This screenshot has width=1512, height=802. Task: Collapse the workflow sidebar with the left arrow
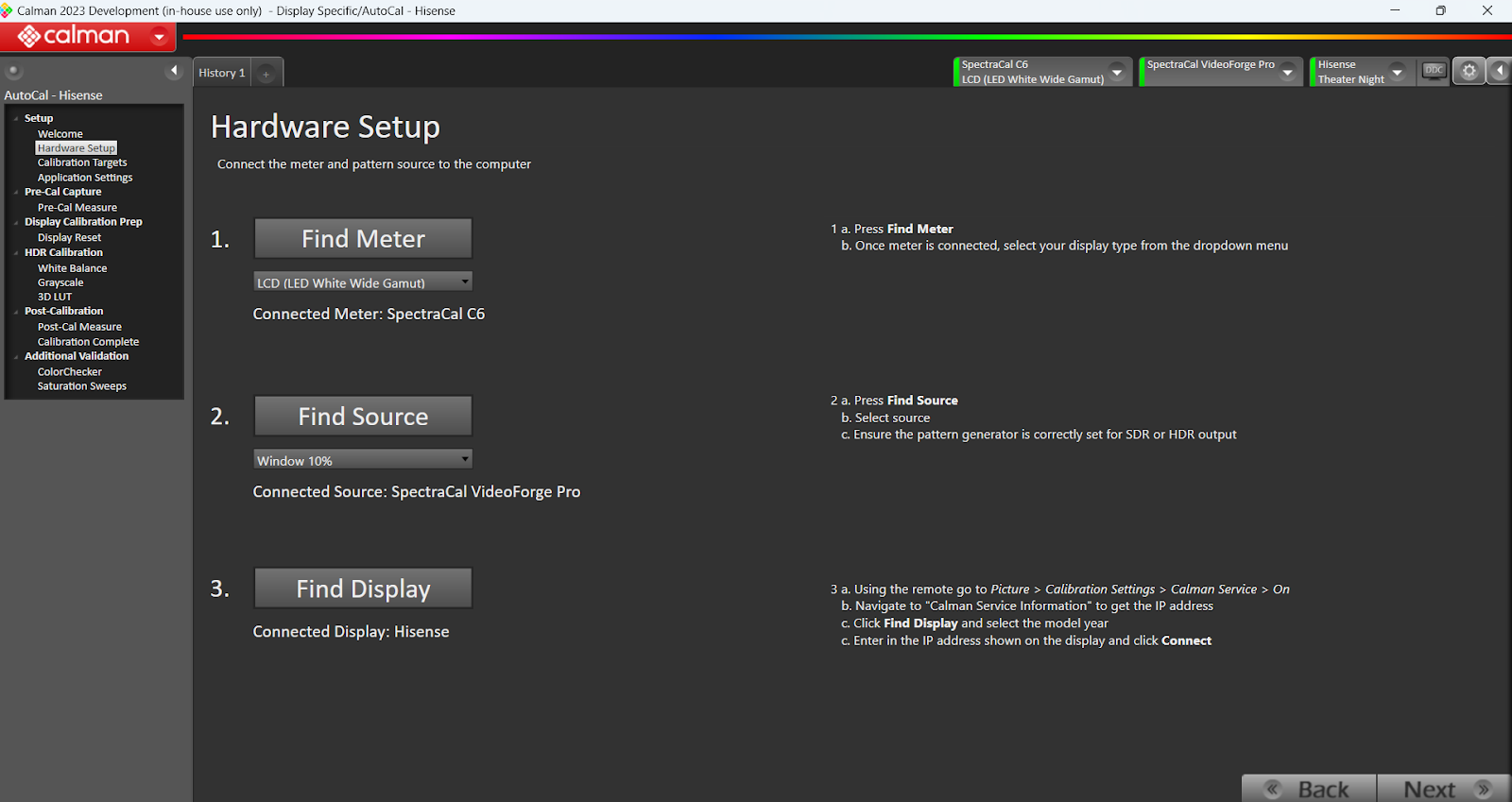point(174,71)
